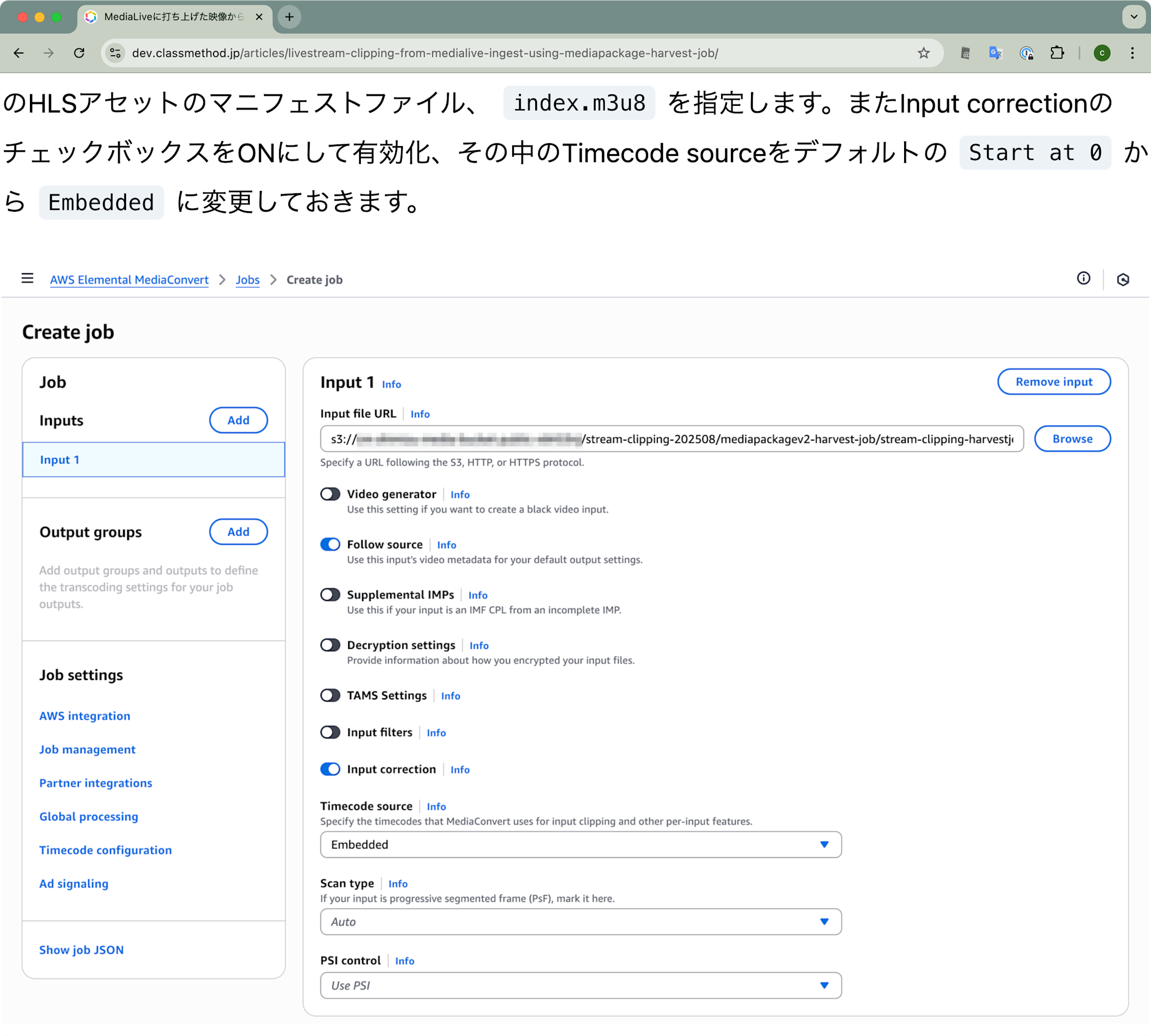1151x1036 pixels.
Task: Open Info link for Video generator
Action: (x=460, y=495)
